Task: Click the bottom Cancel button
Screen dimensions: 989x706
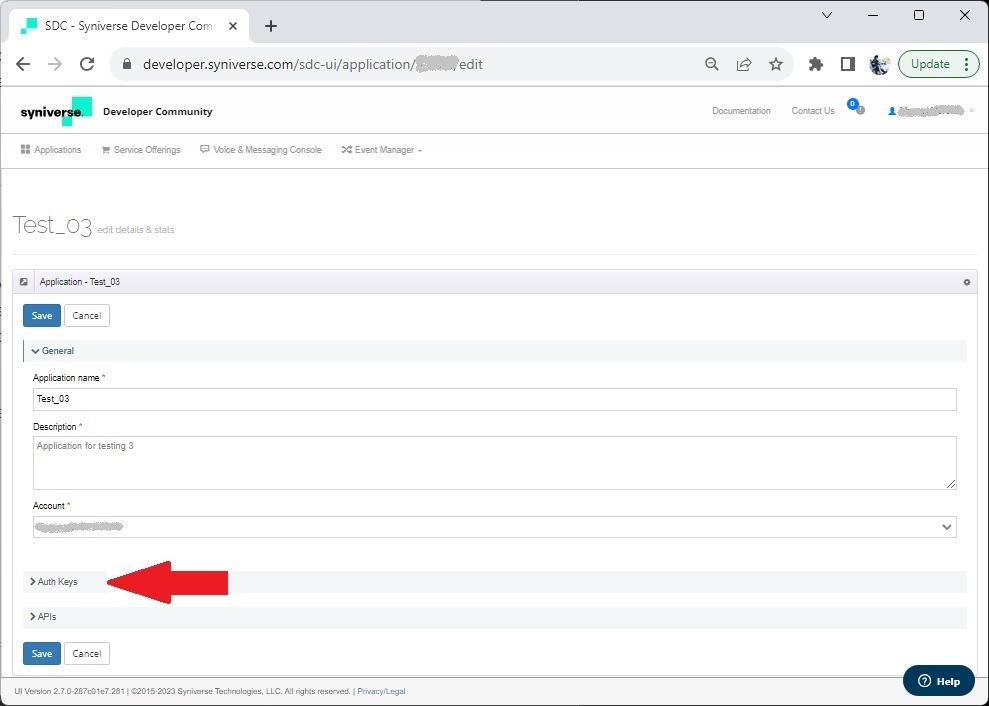Action: [x=87, y=654]
